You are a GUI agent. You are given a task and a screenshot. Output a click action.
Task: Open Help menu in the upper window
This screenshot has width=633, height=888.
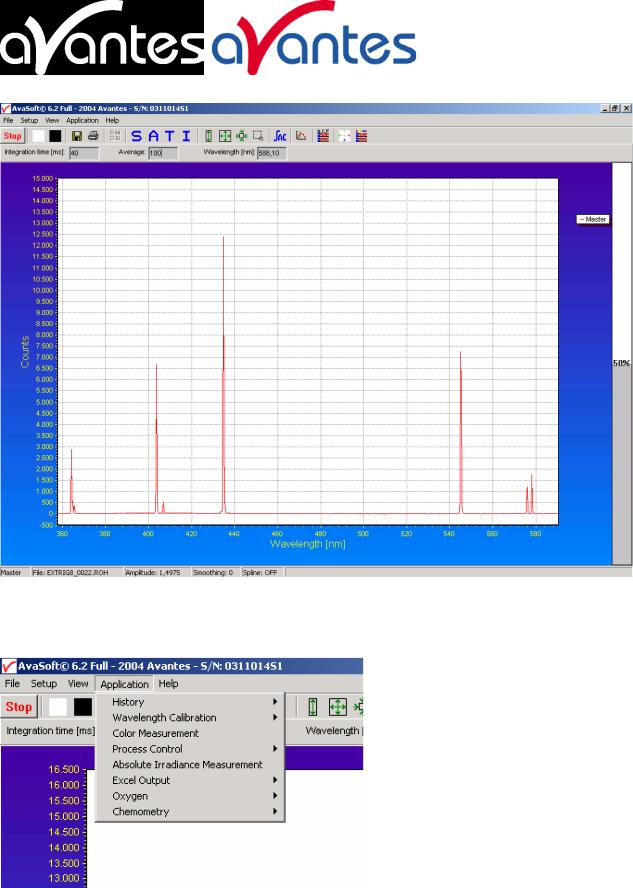point(112,120)
